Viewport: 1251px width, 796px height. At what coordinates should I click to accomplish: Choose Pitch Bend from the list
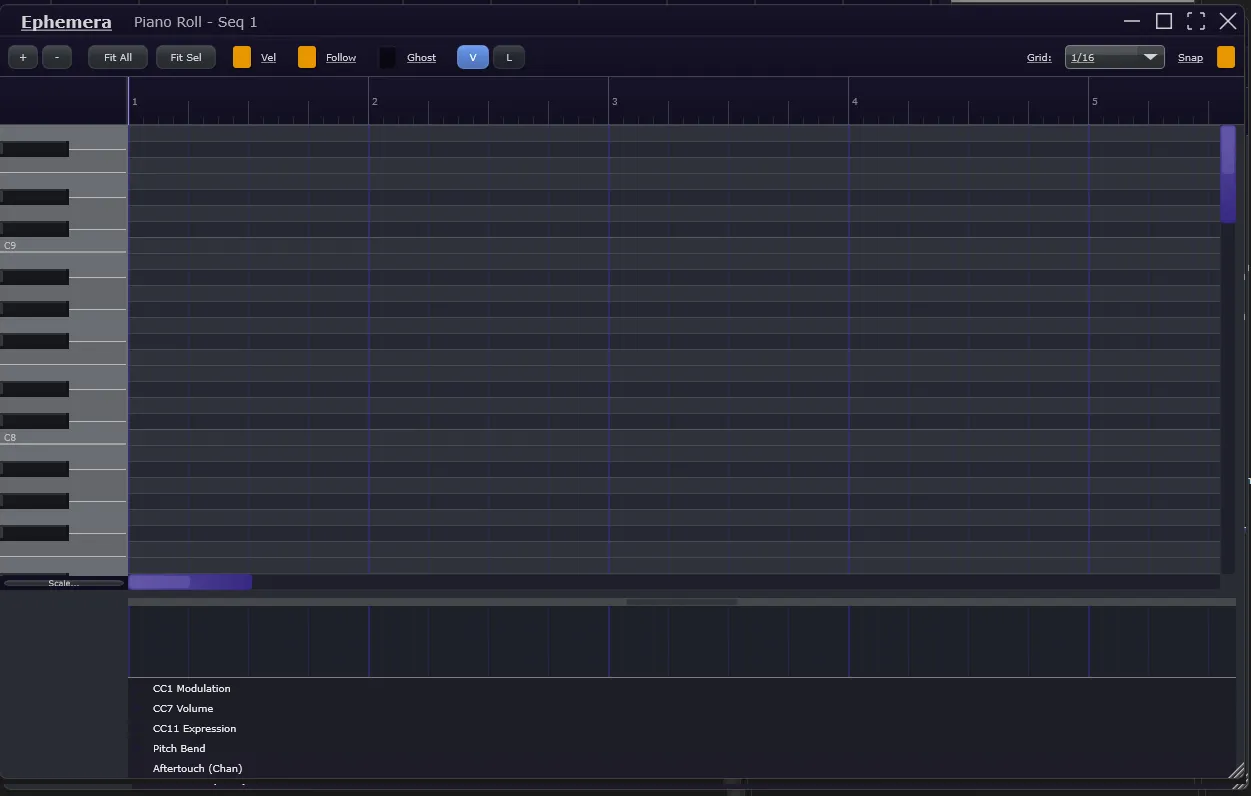179,749
